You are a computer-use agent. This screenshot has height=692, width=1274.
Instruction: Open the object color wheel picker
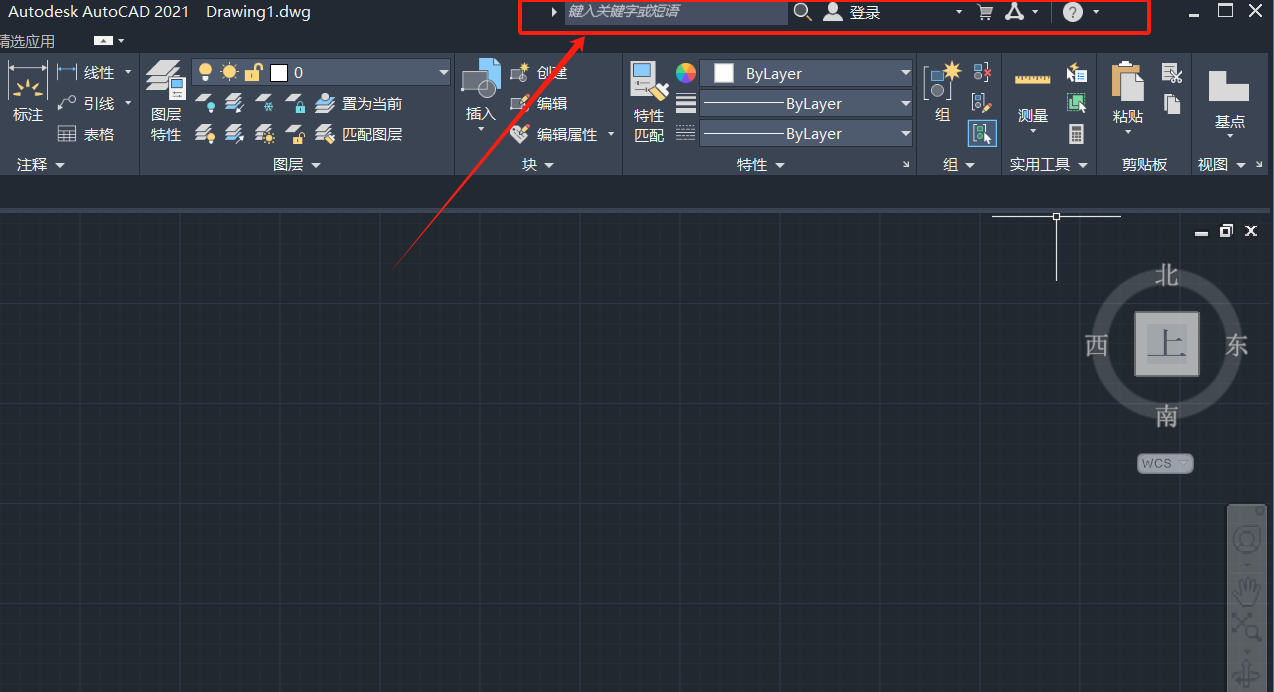click(x=685, y=73)
